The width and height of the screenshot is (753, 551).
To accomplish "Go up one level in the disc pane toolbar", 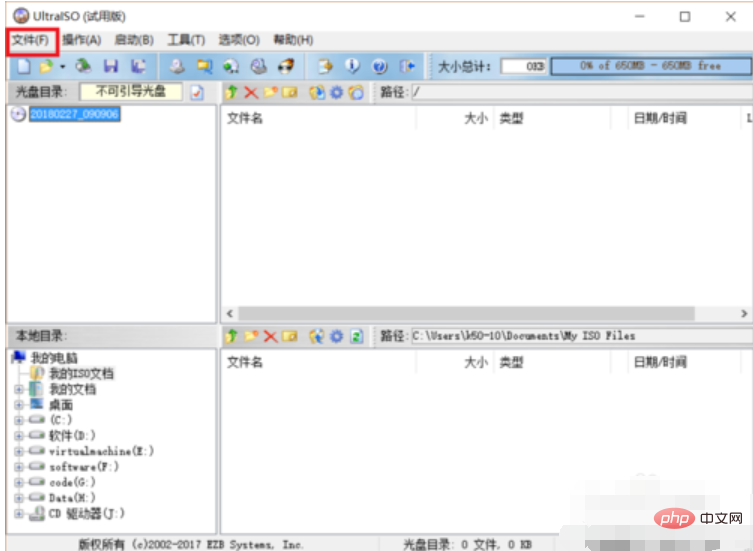I will [x=232, y=92].
